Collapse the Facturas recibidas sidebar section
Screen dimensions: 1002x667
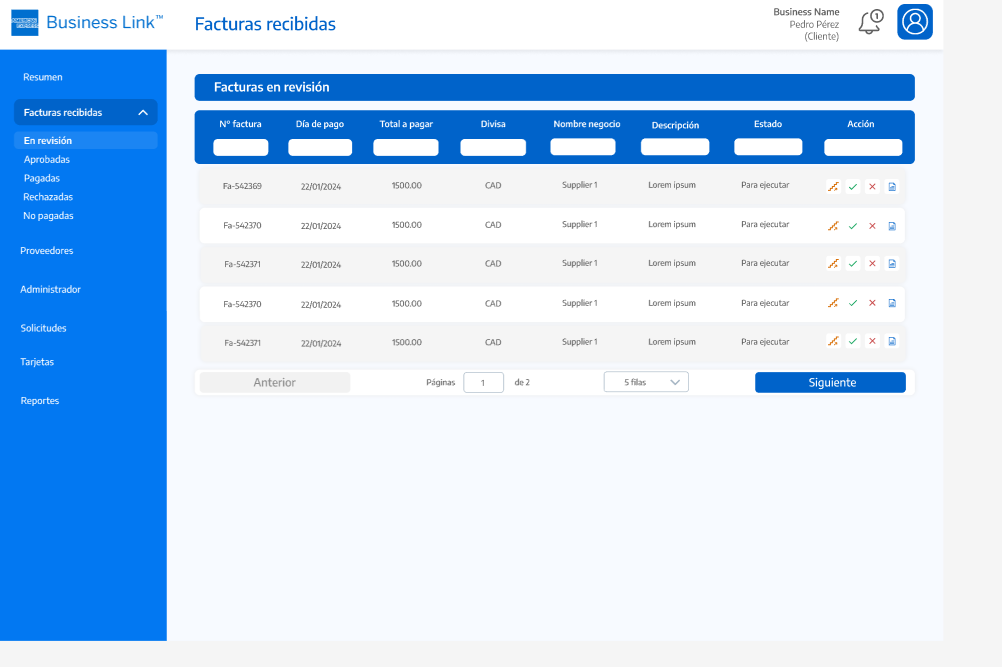pos(143,113)
